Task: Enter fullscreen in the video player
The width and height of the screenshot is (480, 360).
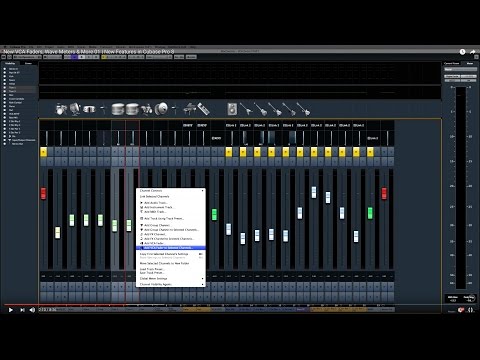Action: click(471, 310)
